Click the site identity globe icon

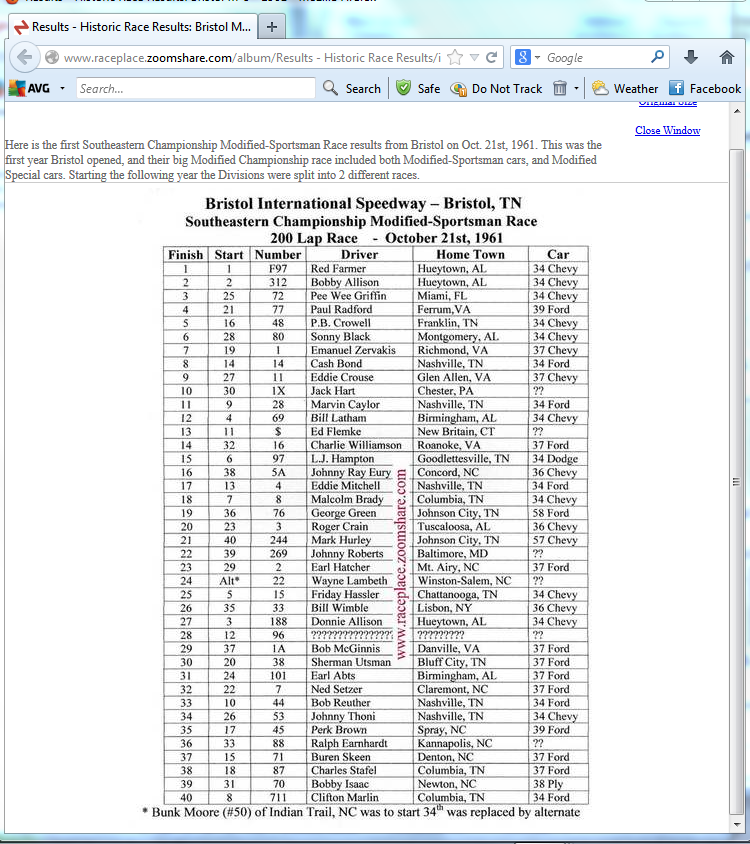point(52,57)
